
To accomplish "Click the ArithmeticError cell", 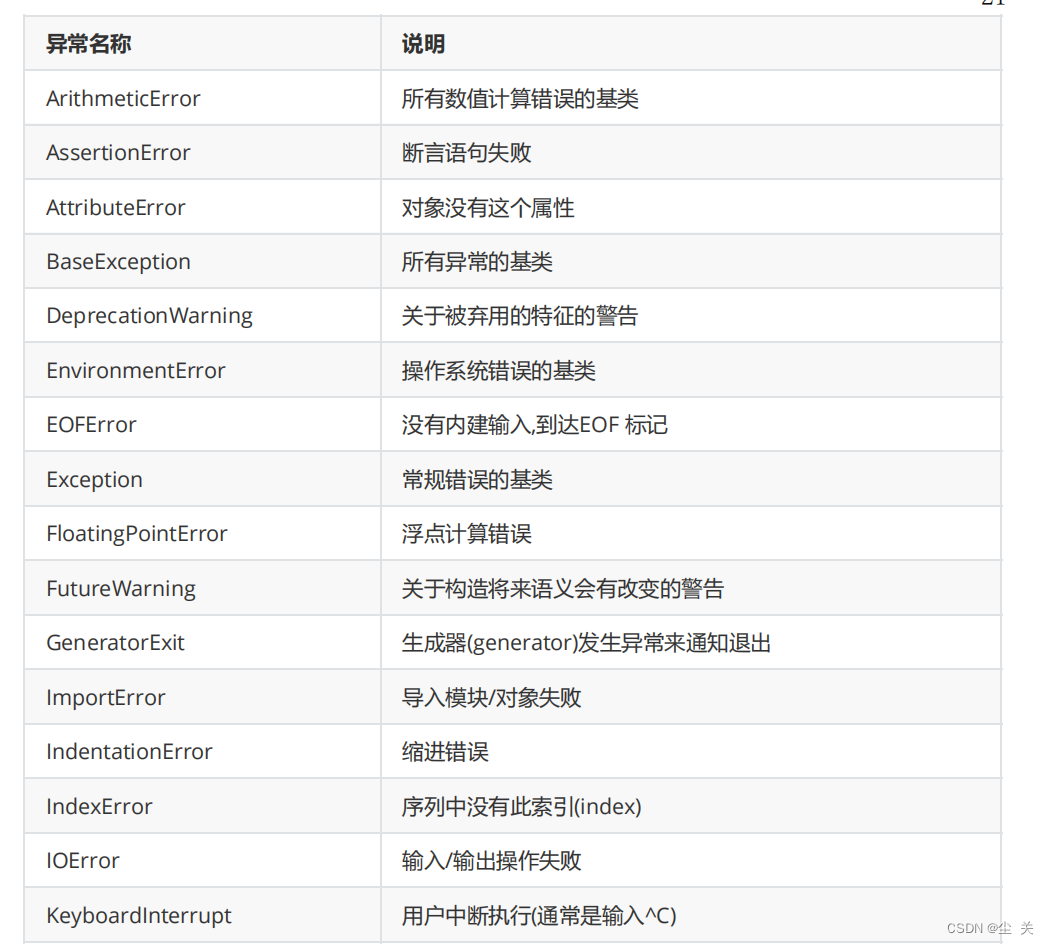I will point(123,99).
